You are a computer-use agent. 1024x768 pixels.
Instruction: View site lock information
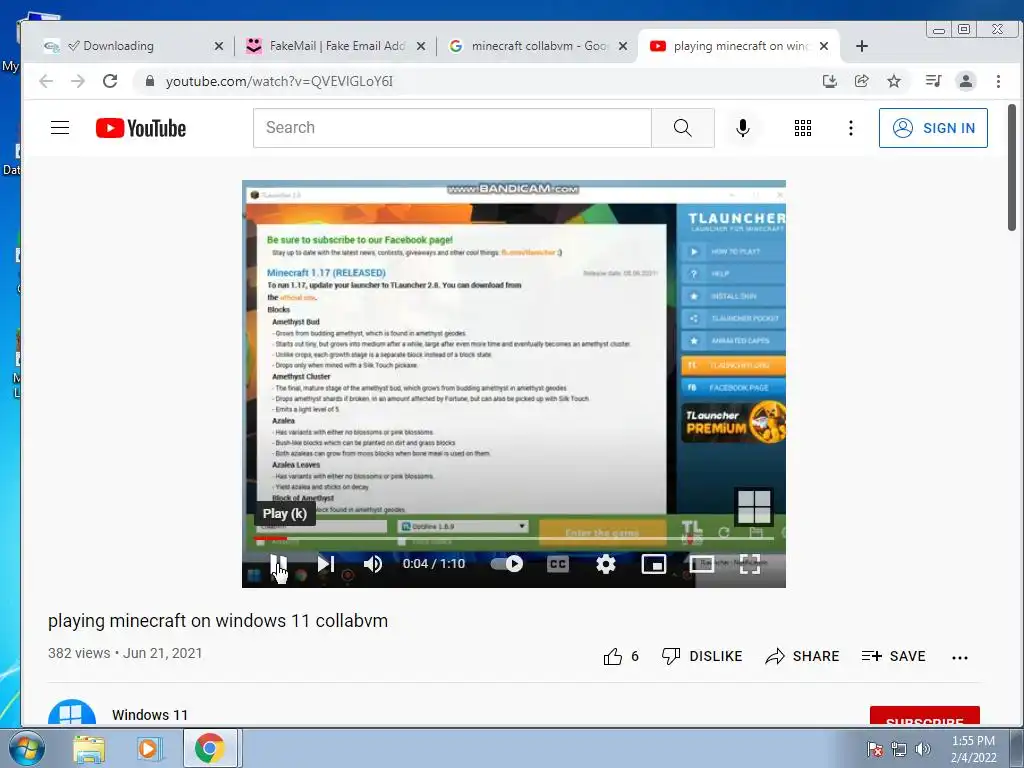150,81
